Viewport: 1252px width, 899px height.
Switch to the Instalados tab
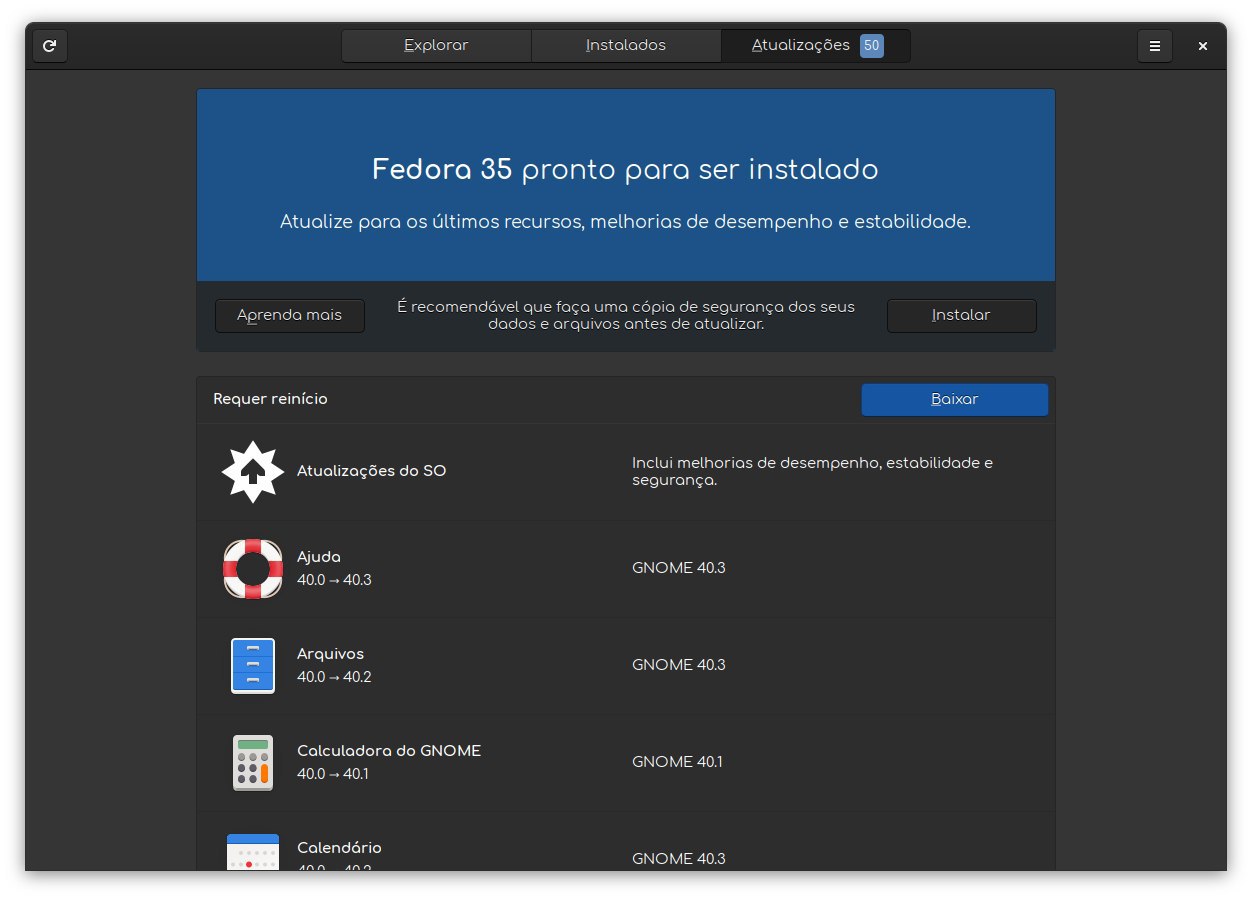pos(626,46)
